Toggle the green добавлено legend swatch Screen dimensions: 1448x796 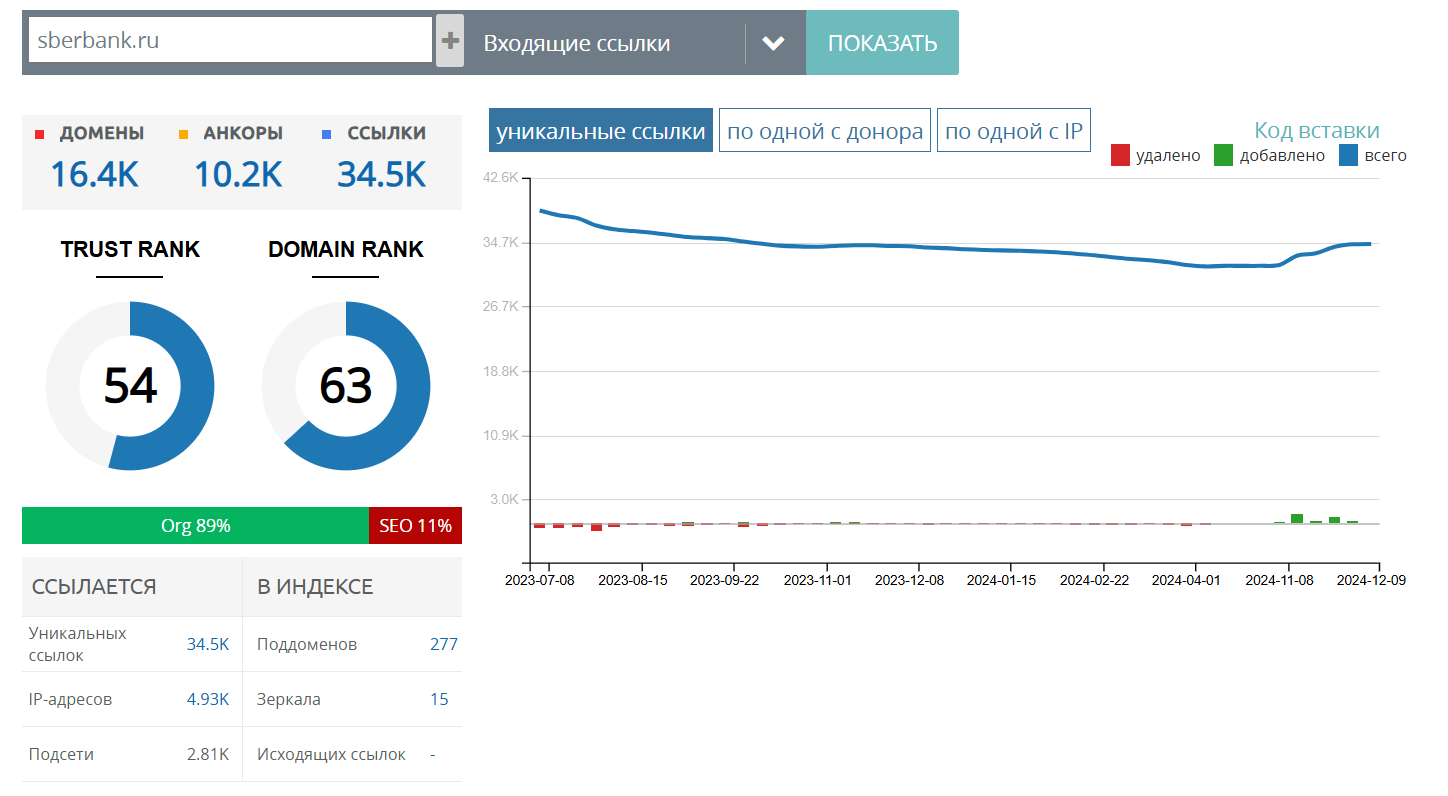point(1223,155)
